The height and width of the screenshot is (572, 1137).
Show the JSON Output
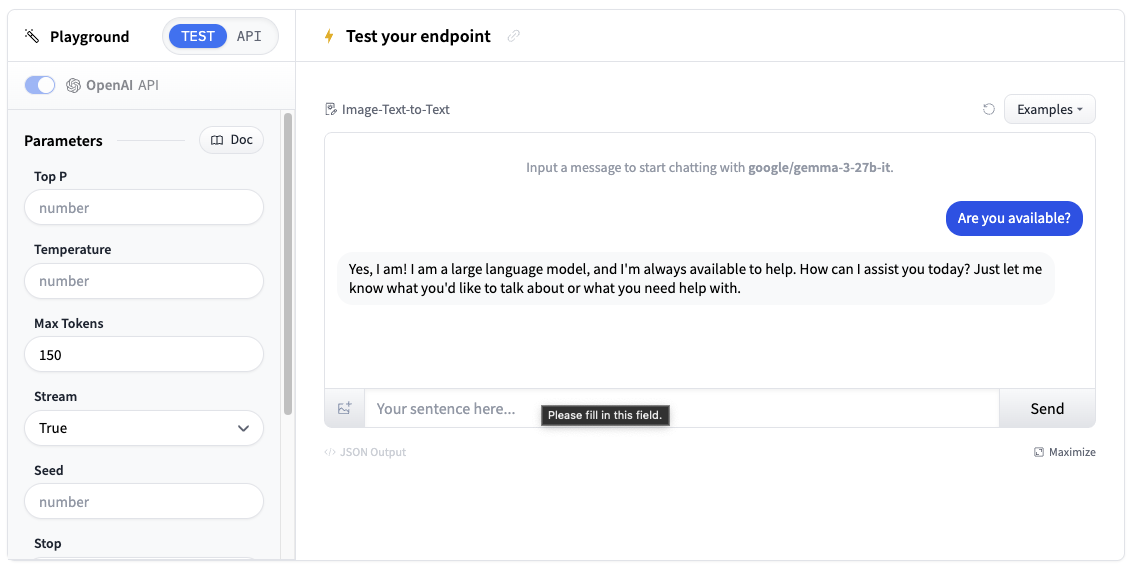tap(365, 452)
